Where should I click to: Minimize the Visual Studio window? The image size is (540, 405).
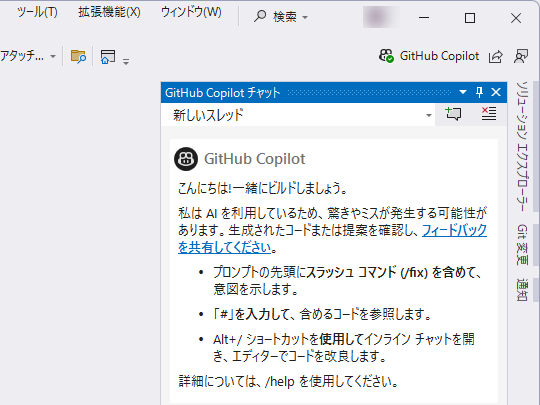tap(424, 17)
